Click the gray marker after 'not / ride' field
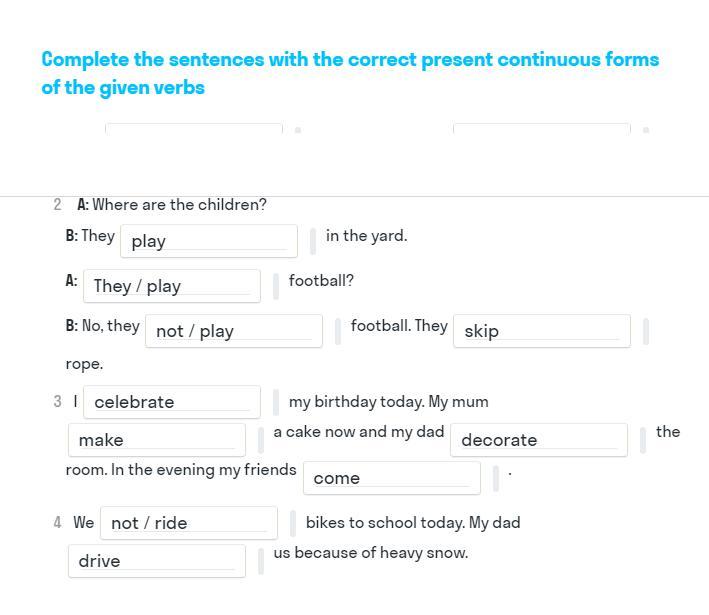Viewport: 709px width, 615px height. point(293,523)
